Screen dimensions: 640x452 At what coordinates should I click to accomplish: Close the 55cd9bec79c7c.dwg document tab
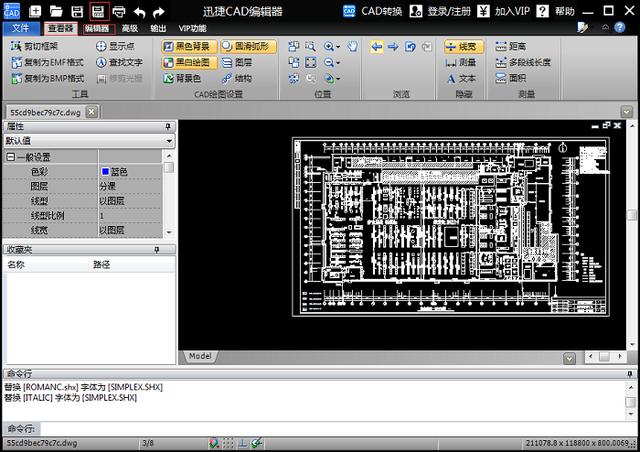pos(92,112)
